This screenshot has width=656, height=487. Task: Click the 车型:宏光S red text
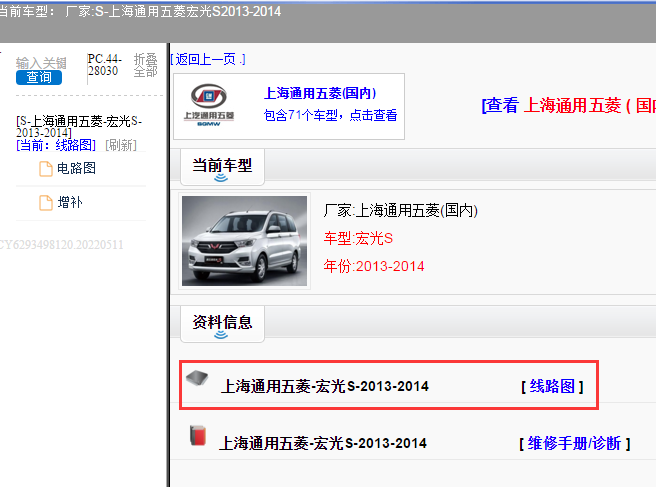(358, 238)
